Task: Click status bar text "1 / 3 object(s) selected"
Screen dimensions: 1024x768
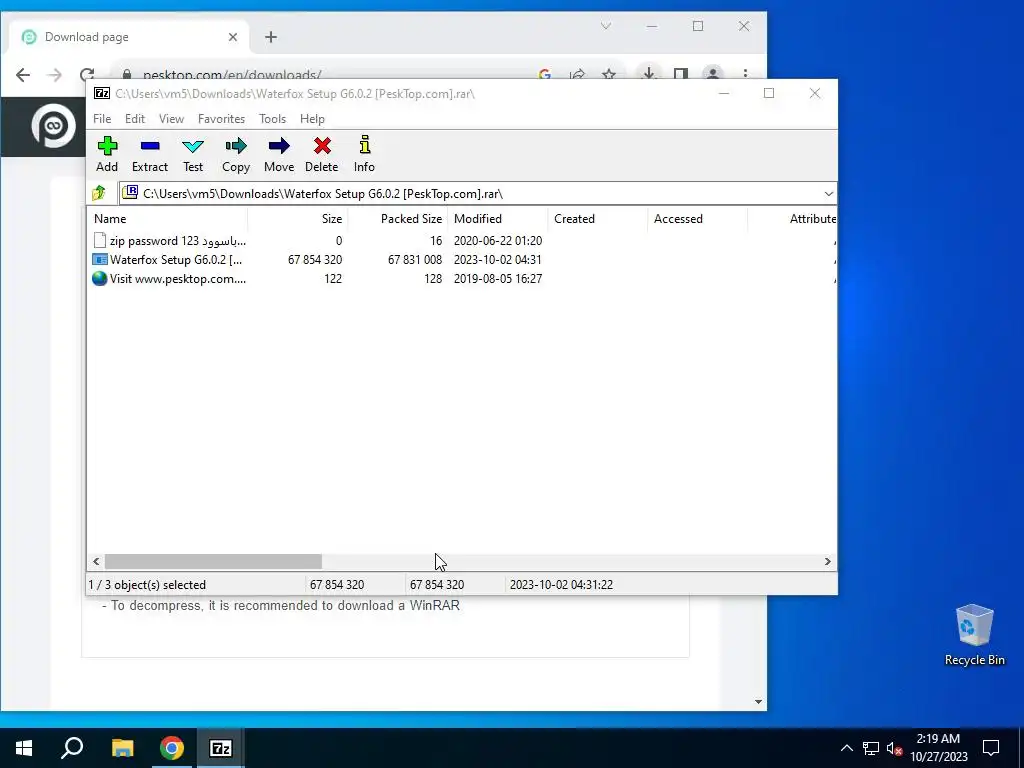Action: 147,585
